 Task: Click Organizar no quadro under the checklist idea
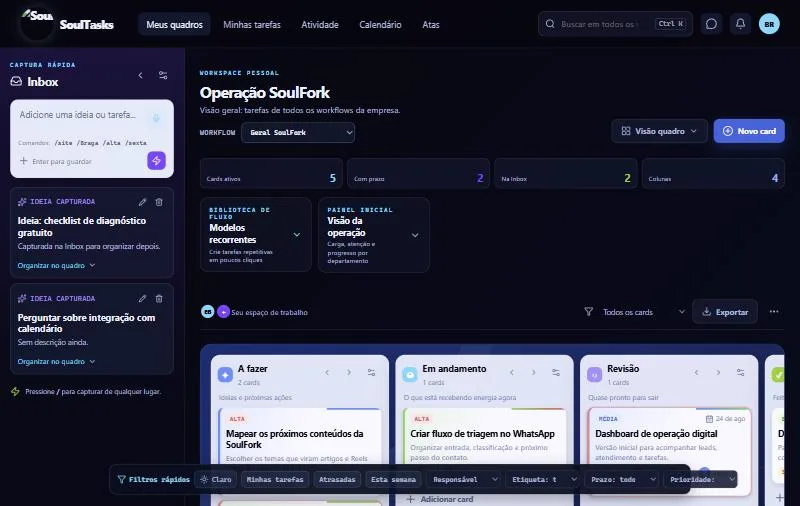pos(56,265)
